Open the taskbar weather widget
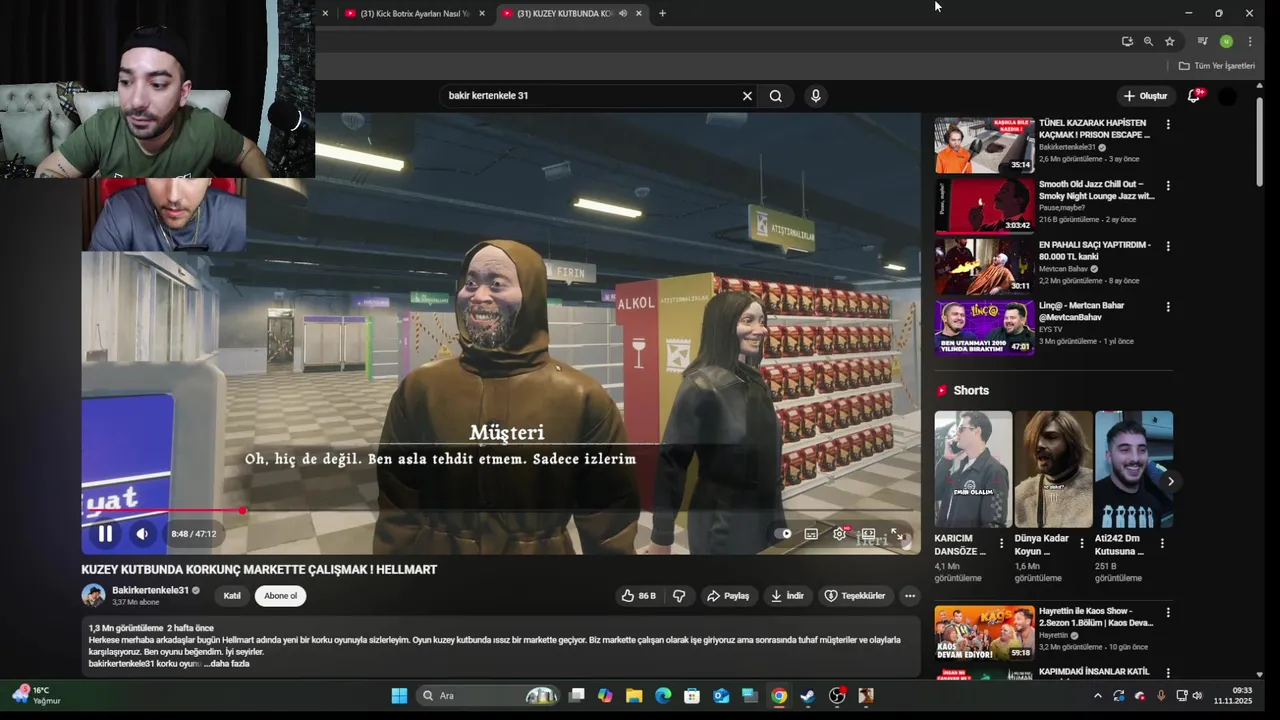1280x720 pixels. 35,695
